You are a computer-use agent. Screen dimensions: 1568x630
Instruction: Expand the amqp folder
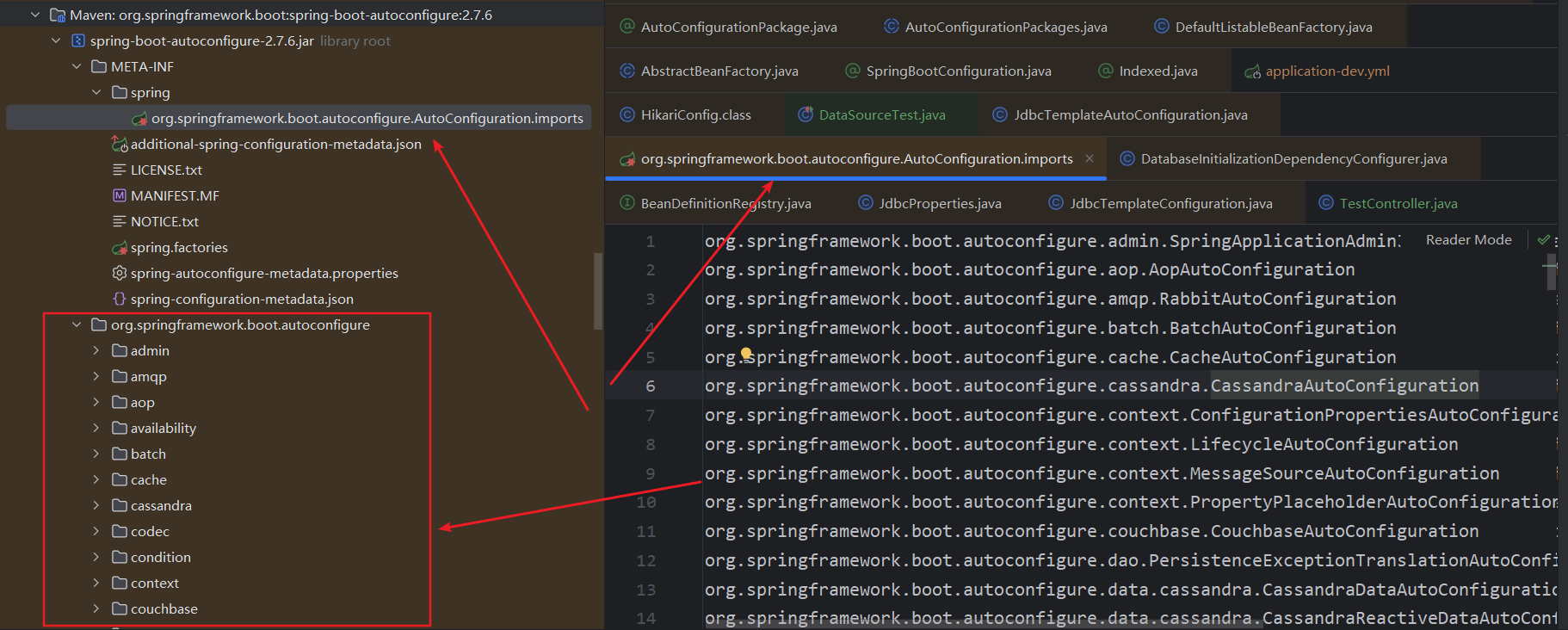[x=96, y=376]
